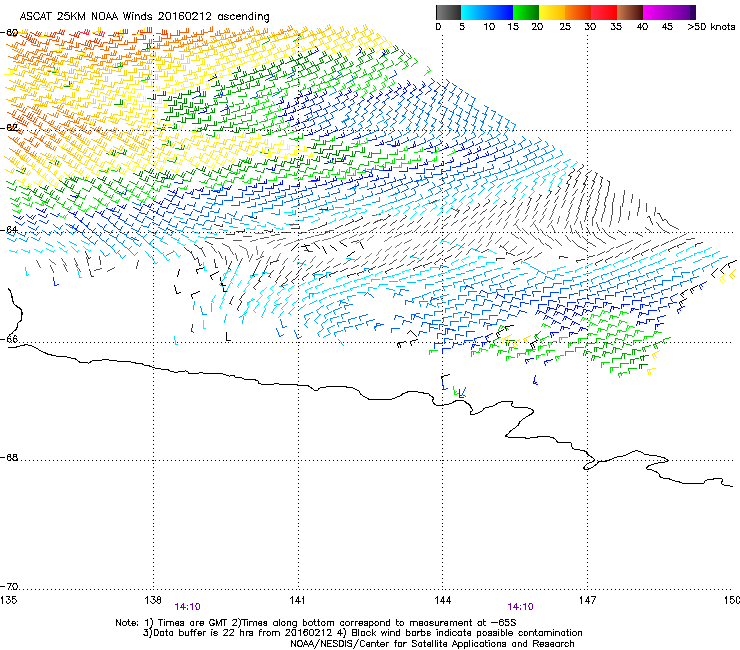This screenshot has height=650, width=740.
Task: Click the longitude label '144'
Action: (443, 600)
